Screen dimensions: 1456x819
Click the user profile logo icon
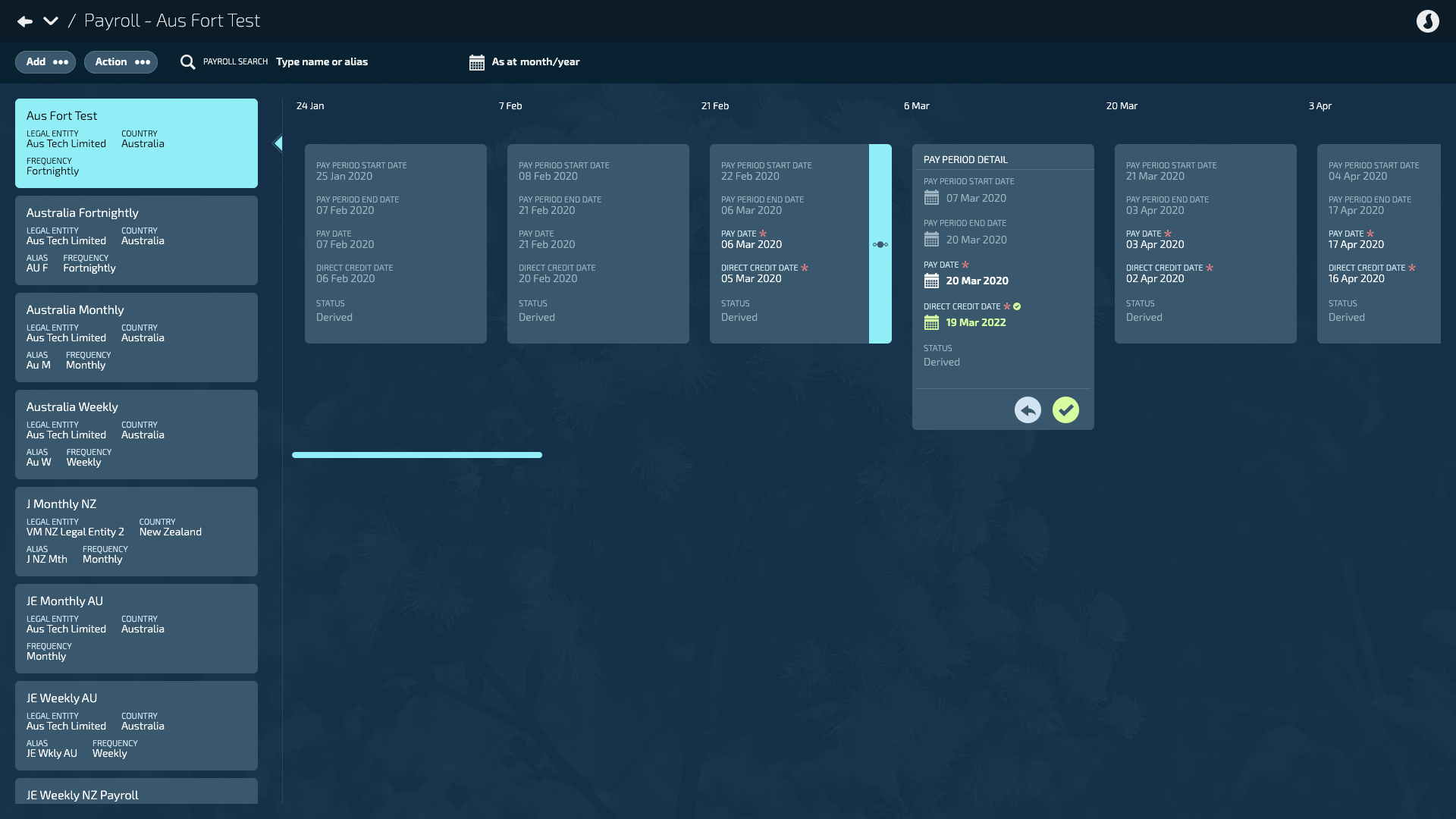[x=1427, y=21]
